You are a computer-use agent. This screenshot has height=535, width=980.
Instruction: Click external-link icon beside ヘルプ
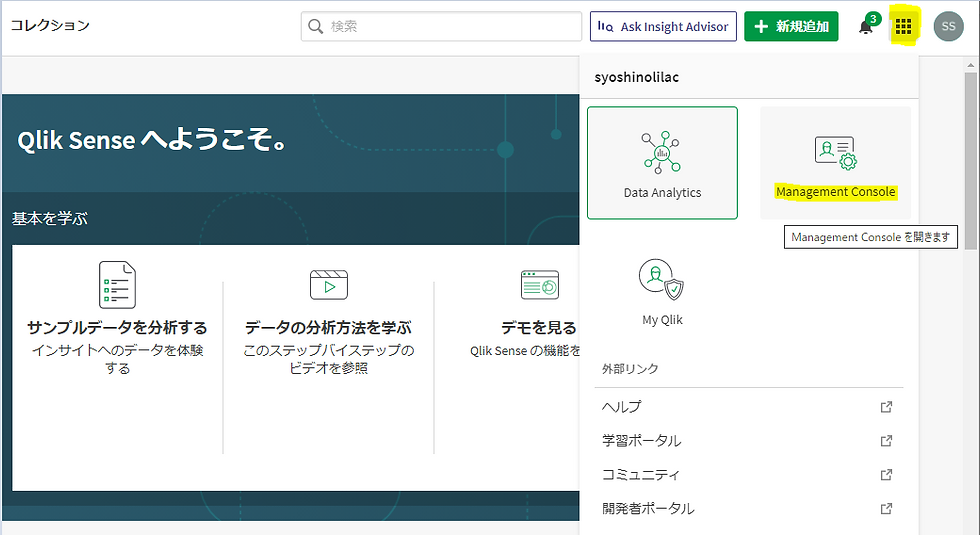(x=886, y=407)
